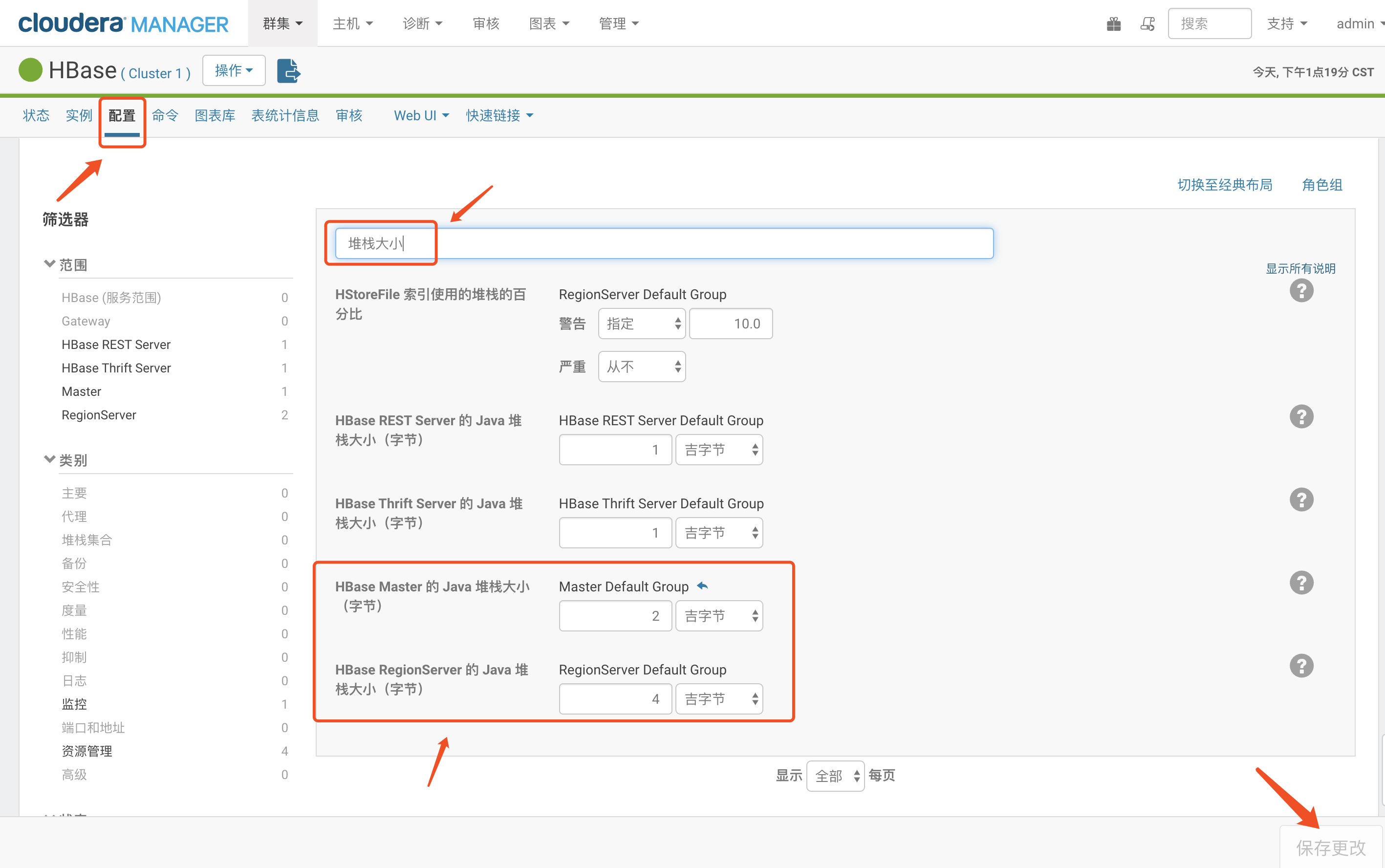Expand the 群集 cluster dropdown menu

click(x=280, y=22)
